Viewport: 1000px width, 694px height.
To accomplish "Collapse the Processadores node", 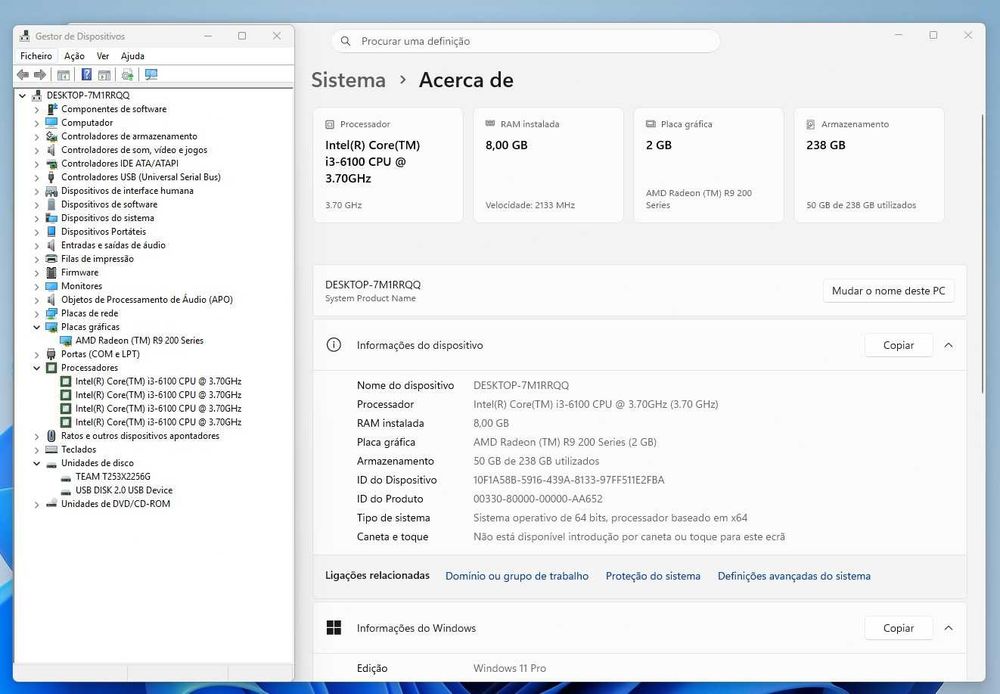I will pyautogui.click(x=36, y=368).
